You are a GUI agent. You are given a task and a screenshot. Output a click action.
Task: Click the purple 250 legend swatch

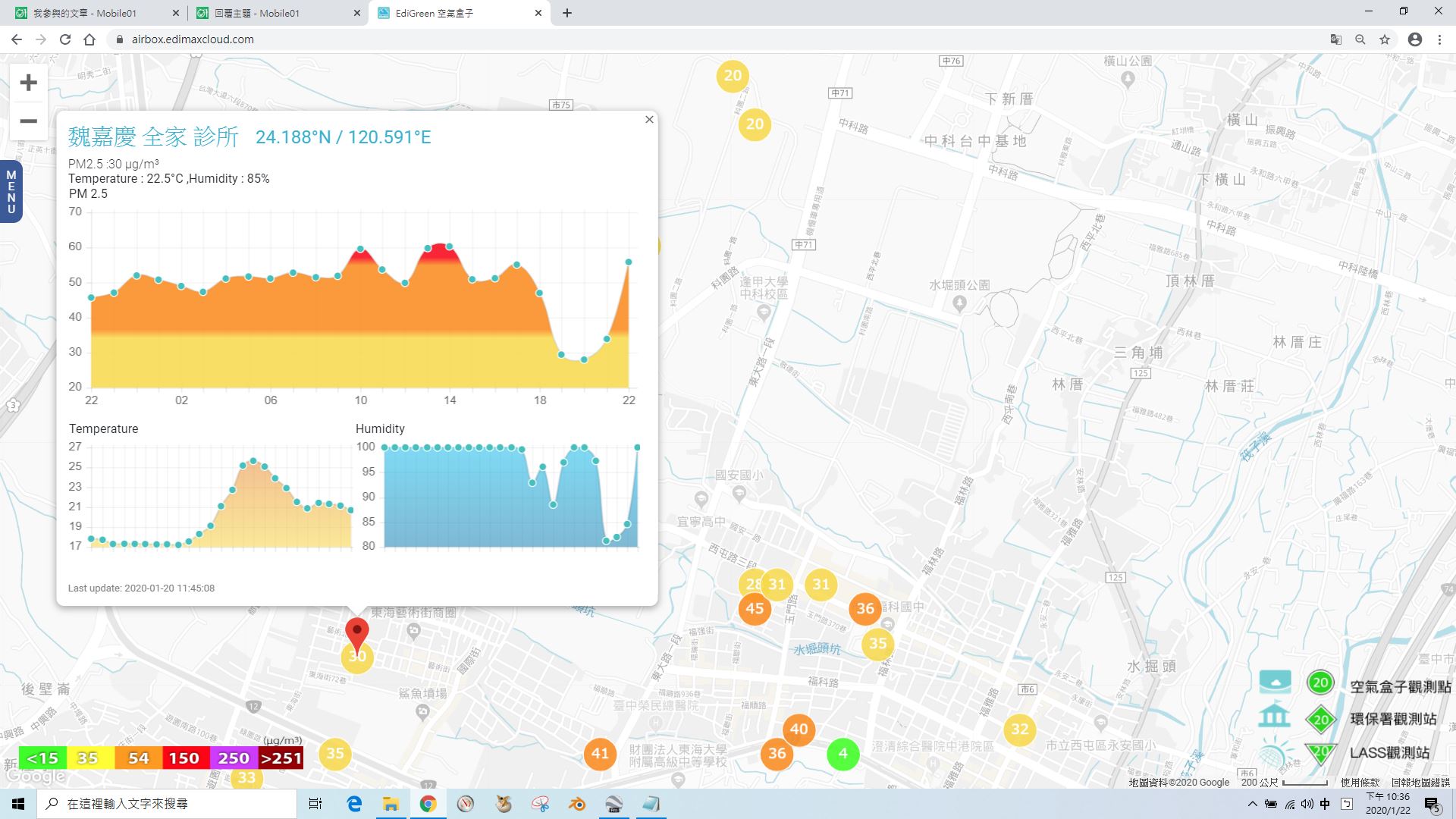233,758
